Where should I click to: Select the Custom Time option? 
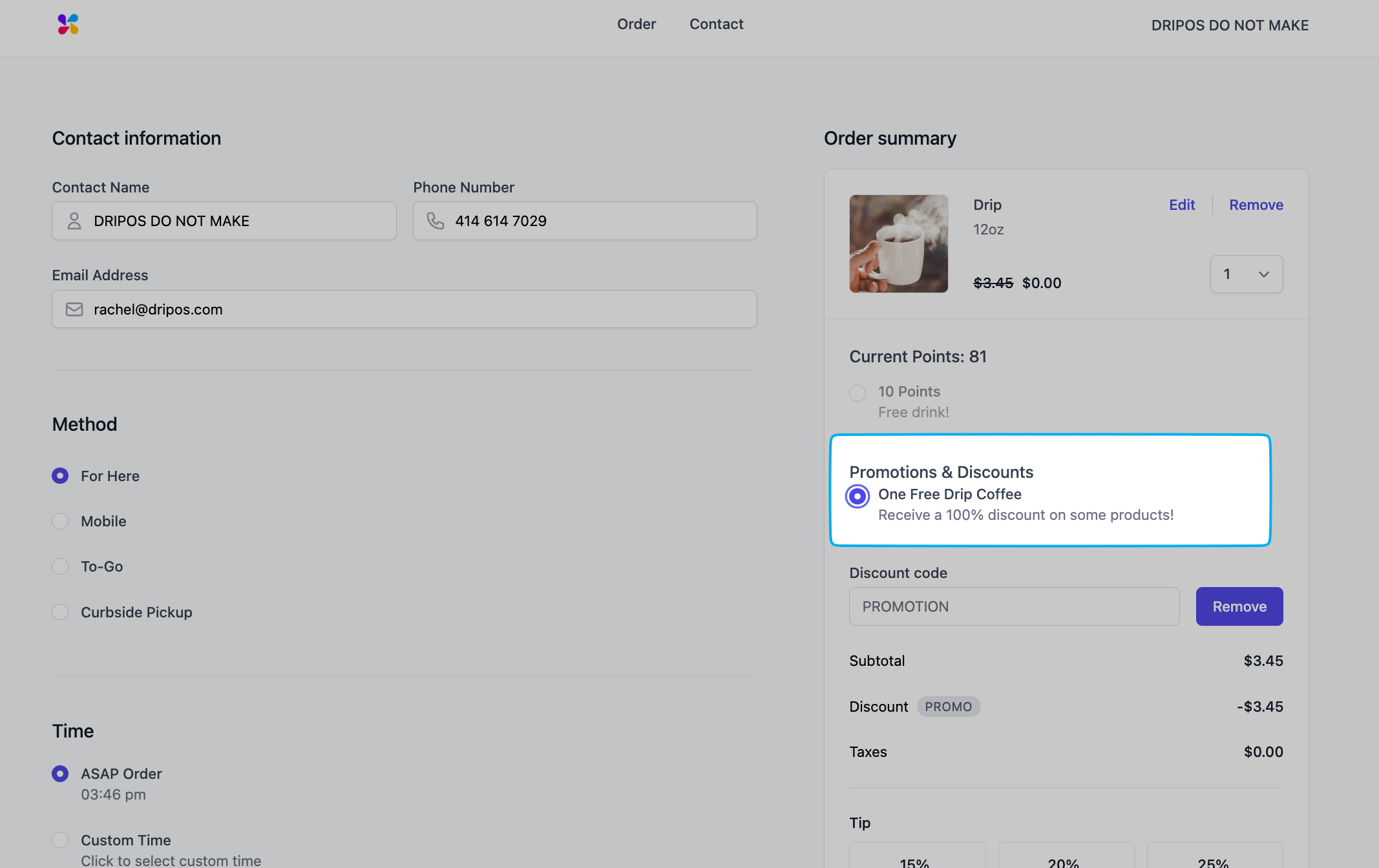[x=60, y=840]
